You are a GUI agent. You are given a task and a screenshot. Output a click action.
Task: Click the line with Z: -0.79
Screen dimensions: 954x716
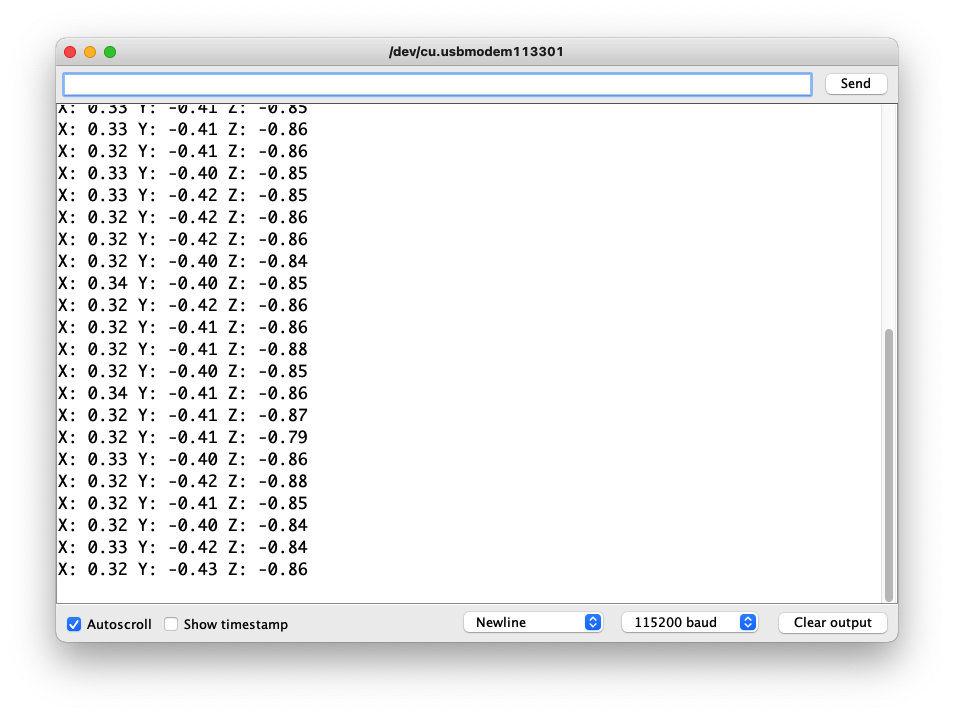tap(183, 437)
